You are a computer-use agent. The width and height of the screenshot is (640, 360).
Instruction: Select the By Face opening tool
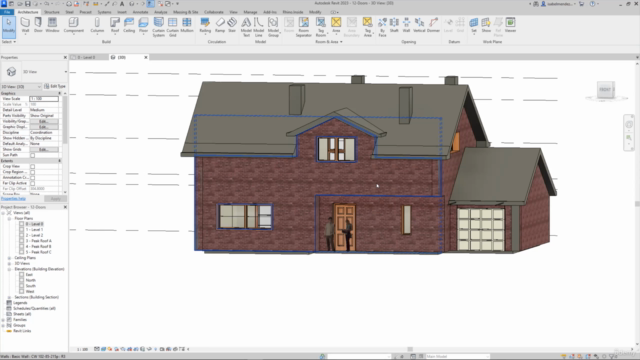pyautogui.click(x=382, y=27)
